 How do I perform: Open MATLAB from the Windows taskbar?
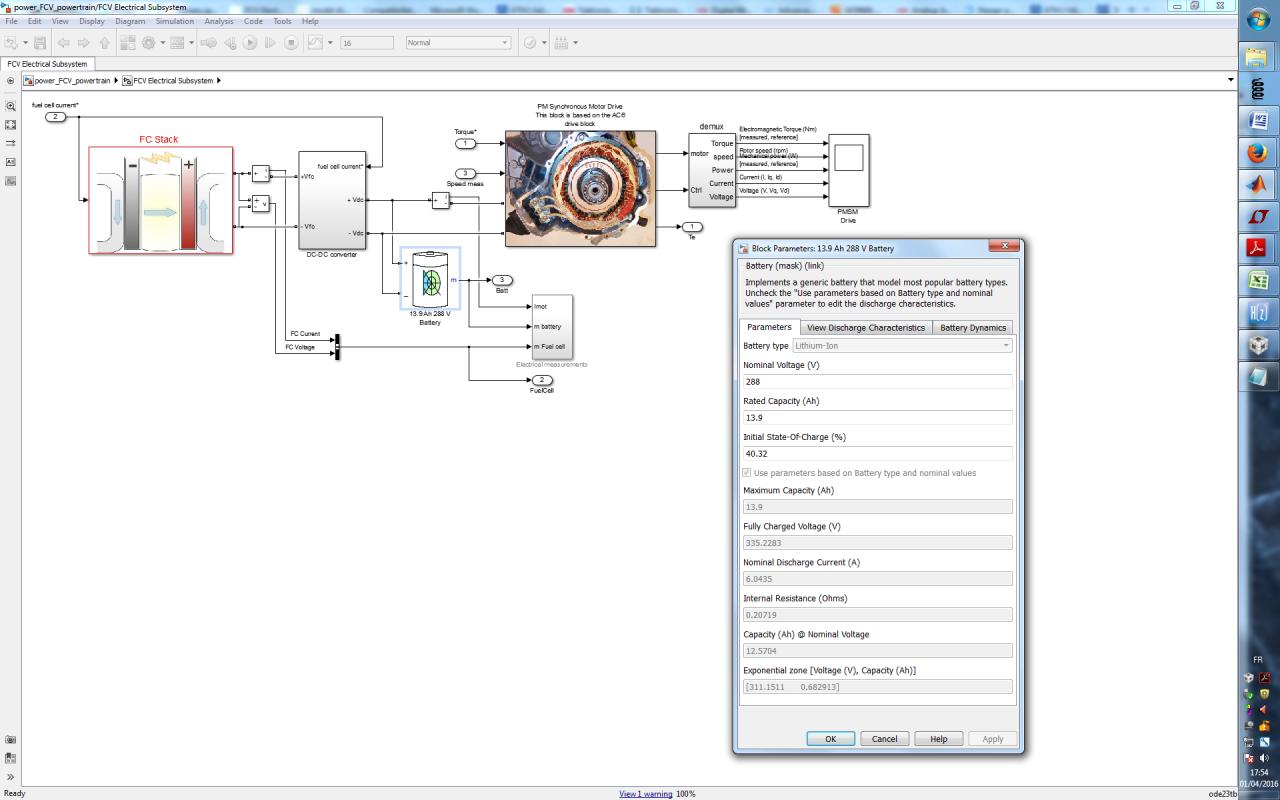pos(1257,185)
